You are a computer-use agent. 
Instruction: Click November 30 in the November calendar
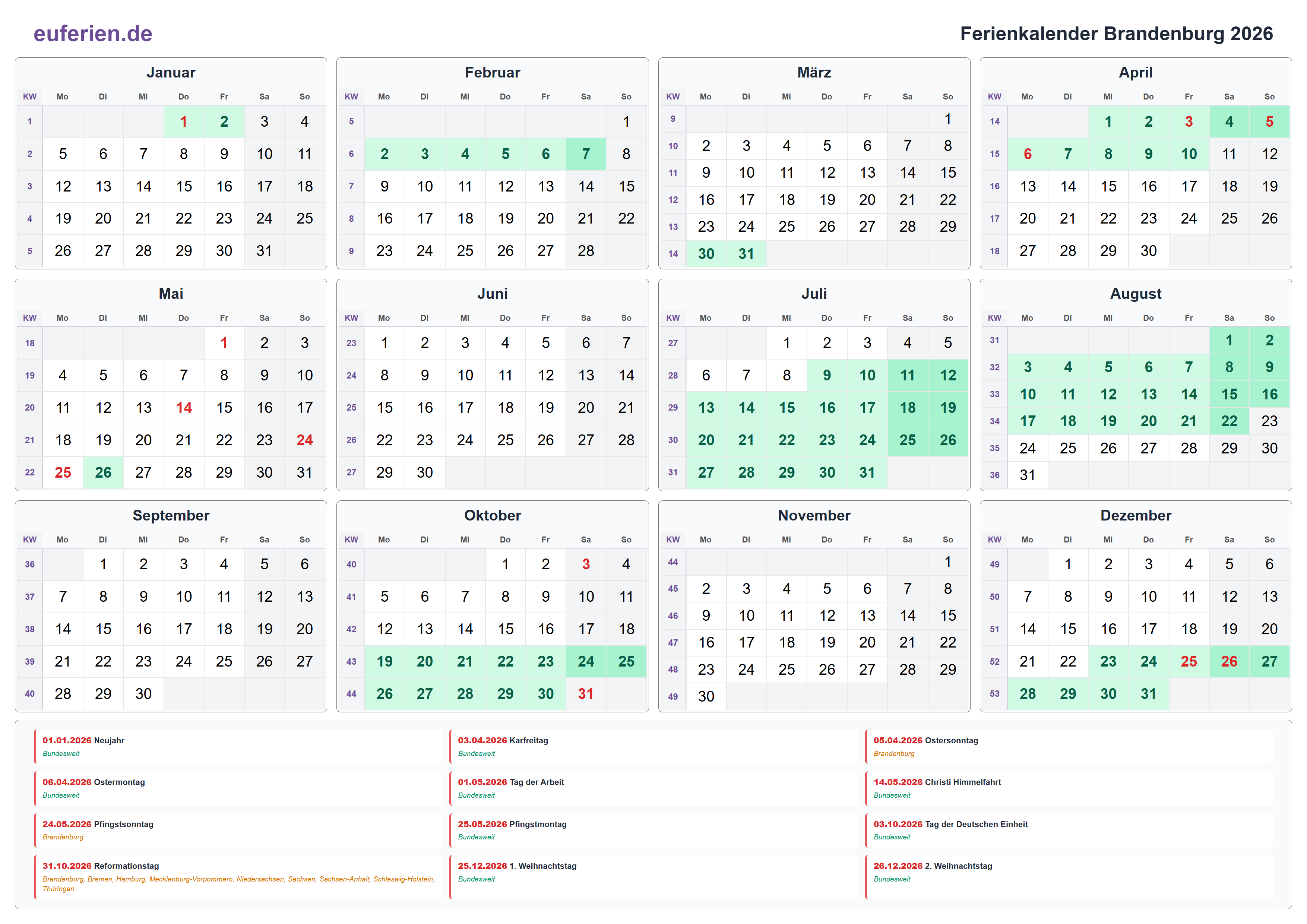coord(706,696)
